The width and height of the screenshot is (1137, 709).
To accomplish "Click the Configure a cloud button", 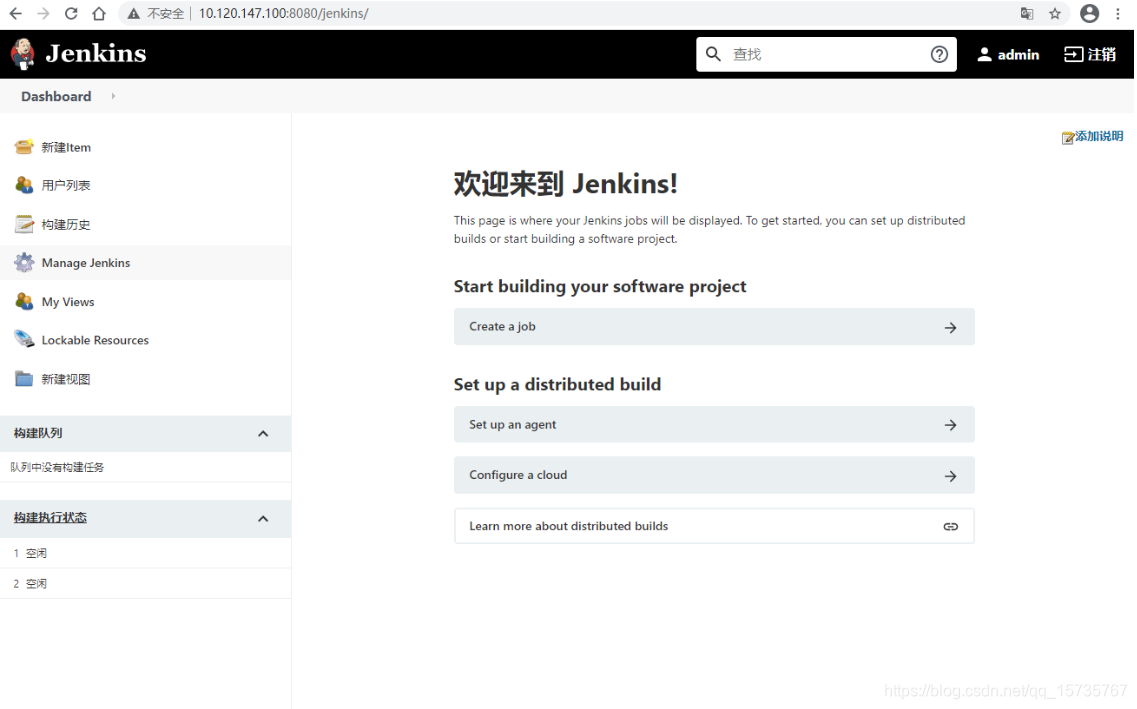I will pos(714,475).
